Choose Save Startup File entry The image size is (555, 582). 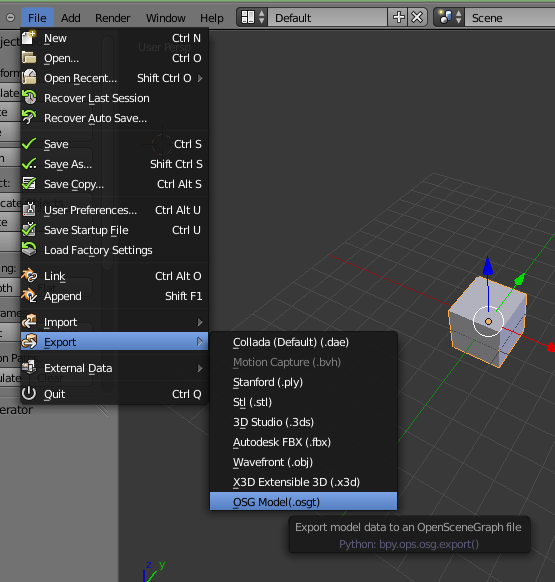[114, 230]
